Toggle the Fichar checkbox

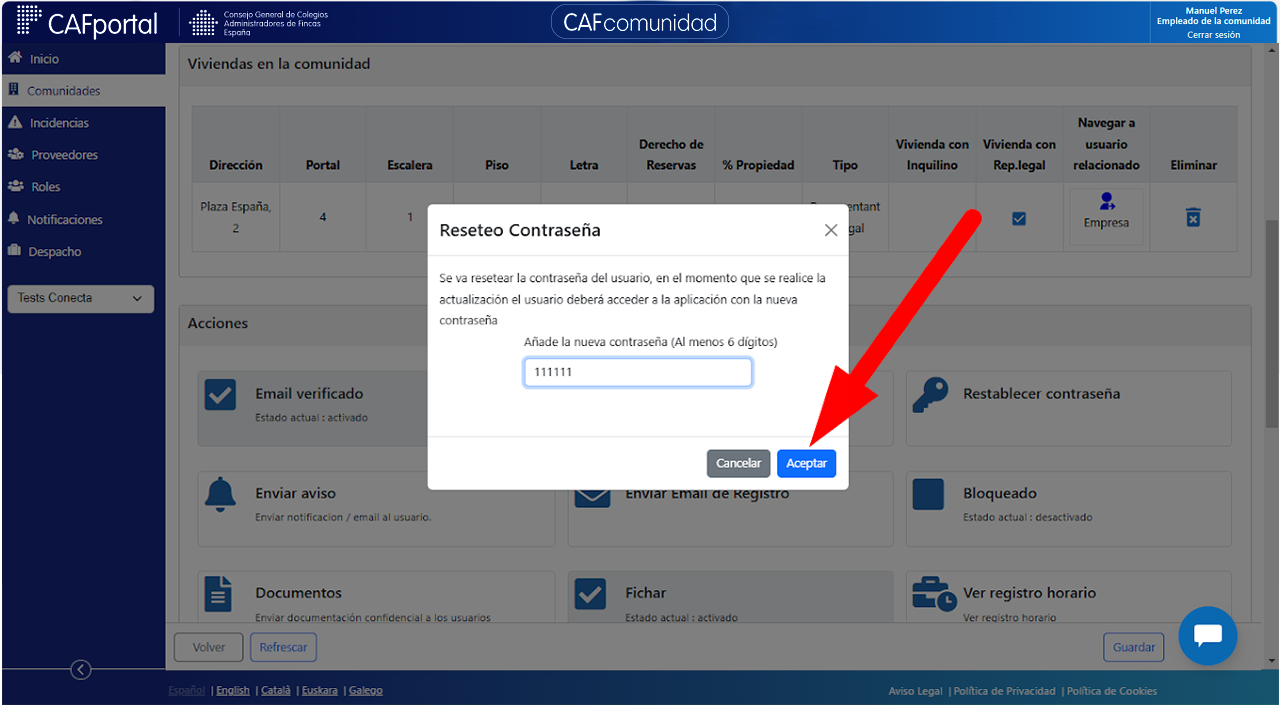(590, 594)
